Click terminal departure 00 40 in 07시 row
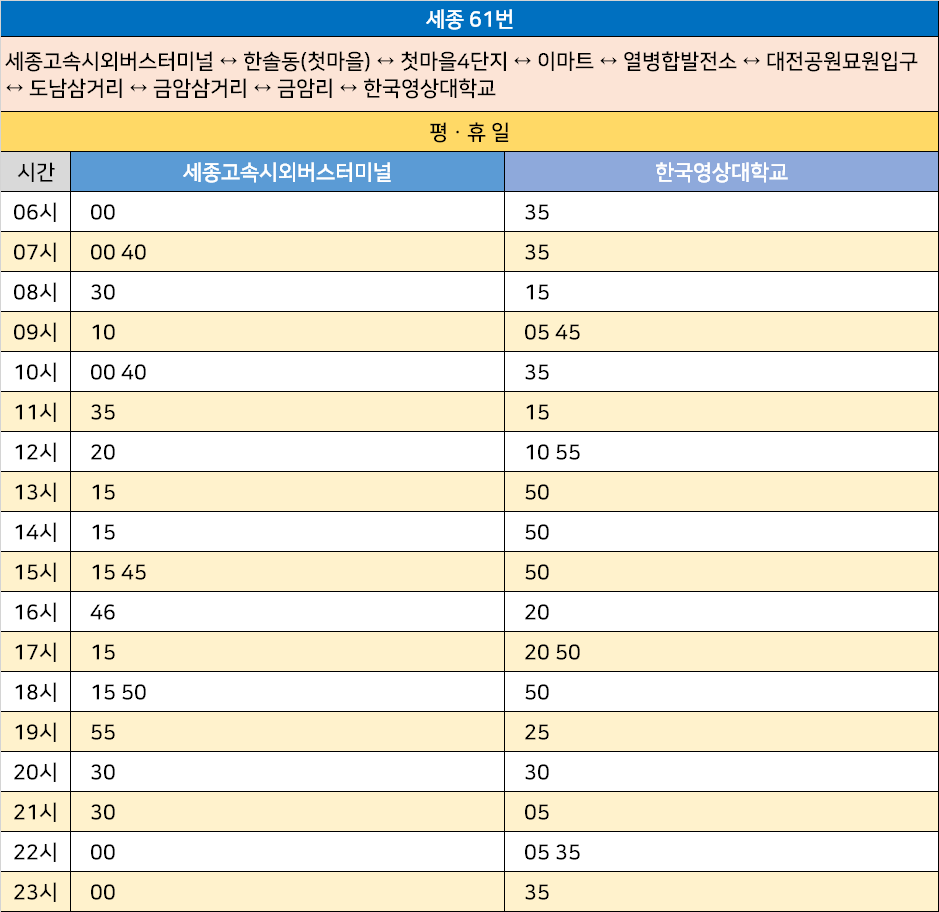The width and height of the screenshot is (939, 912). (118, 252)
